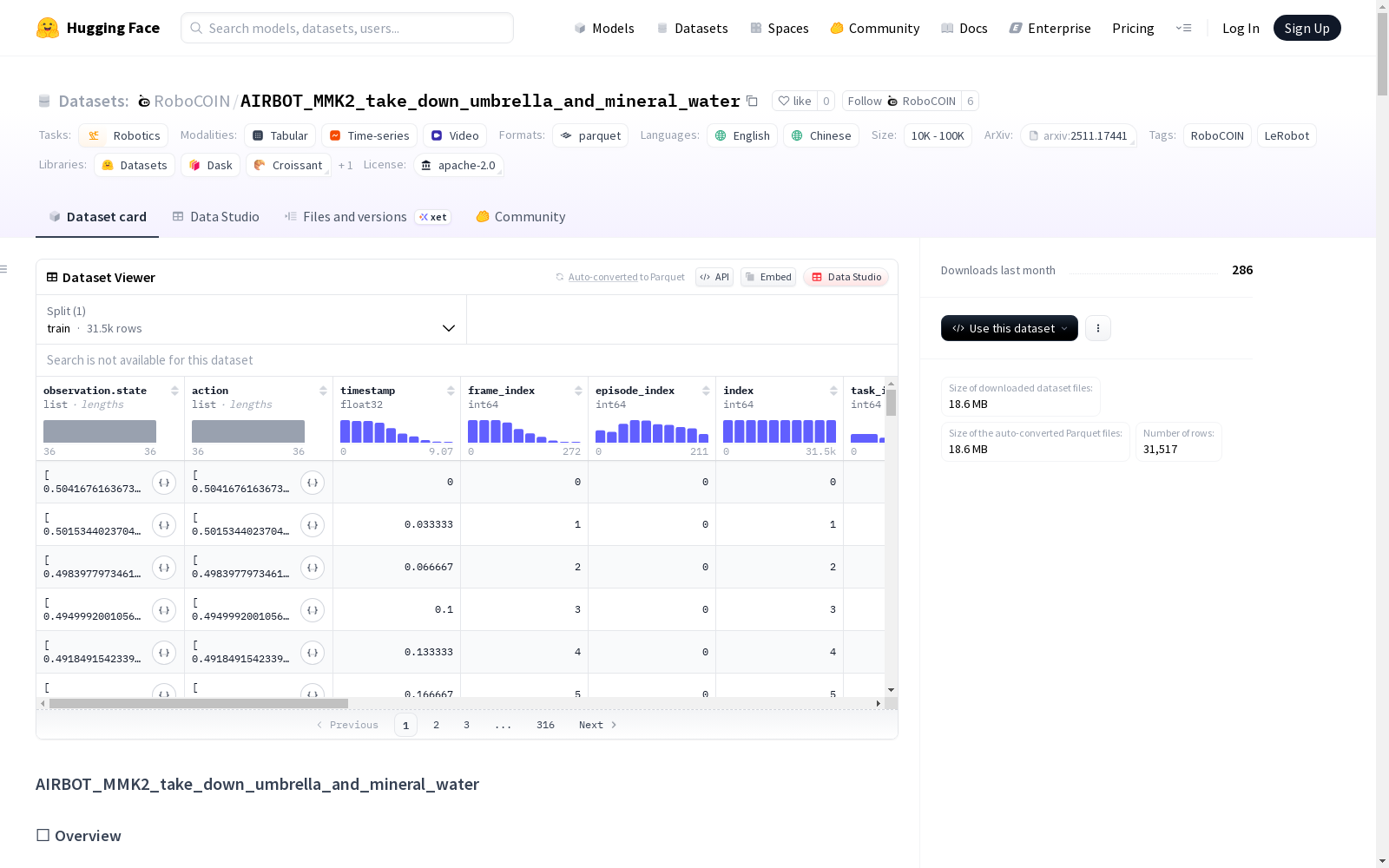Sort by frame_index column
The width and height of the screenshot is (1389, 868).
point(578,391)
